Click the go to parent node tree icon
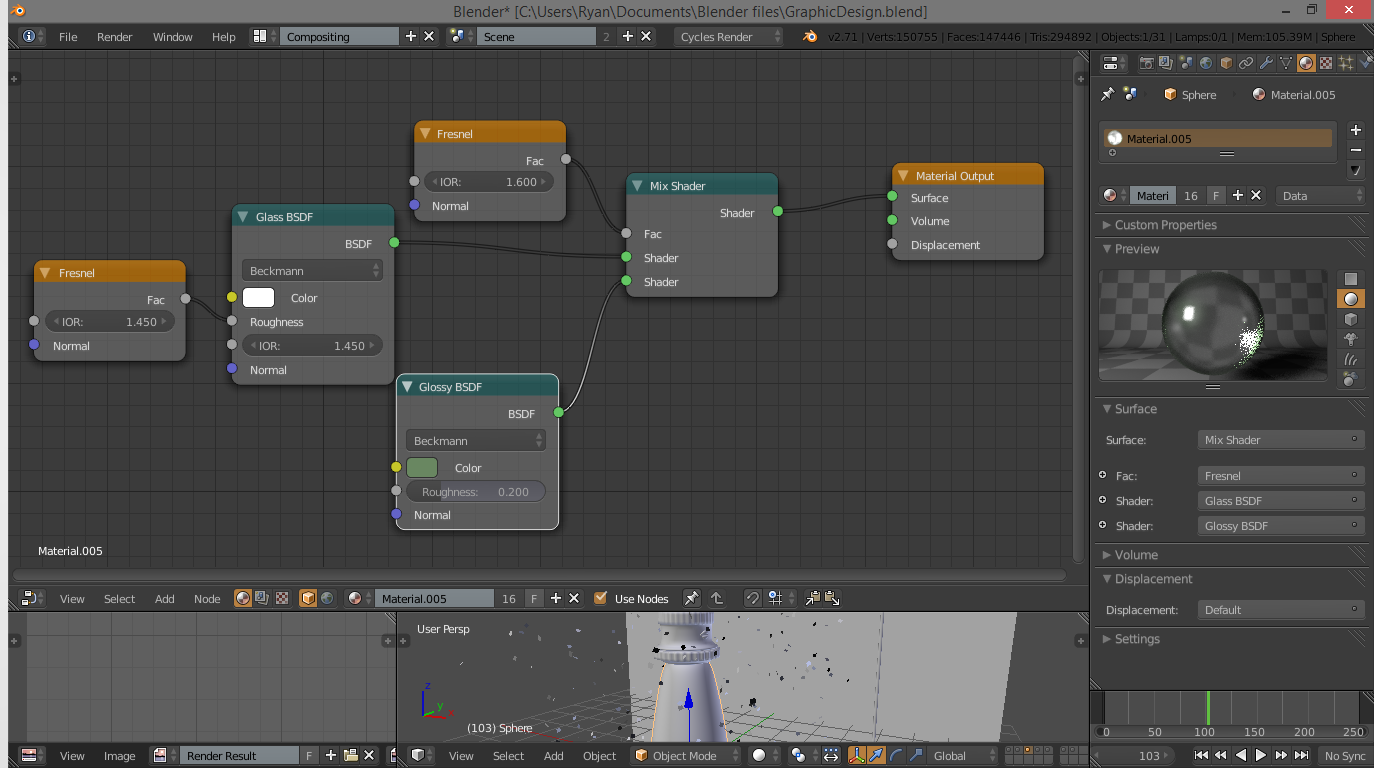Viewport: 1374px width, 768px height. [x=716, y=598]
